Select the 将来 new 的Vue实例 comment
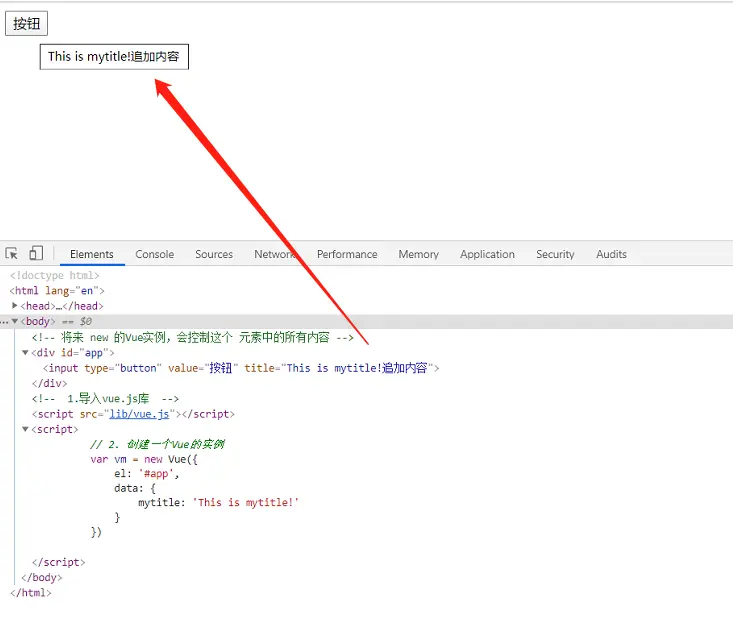 pyautogui.click(x=193, y=337)
